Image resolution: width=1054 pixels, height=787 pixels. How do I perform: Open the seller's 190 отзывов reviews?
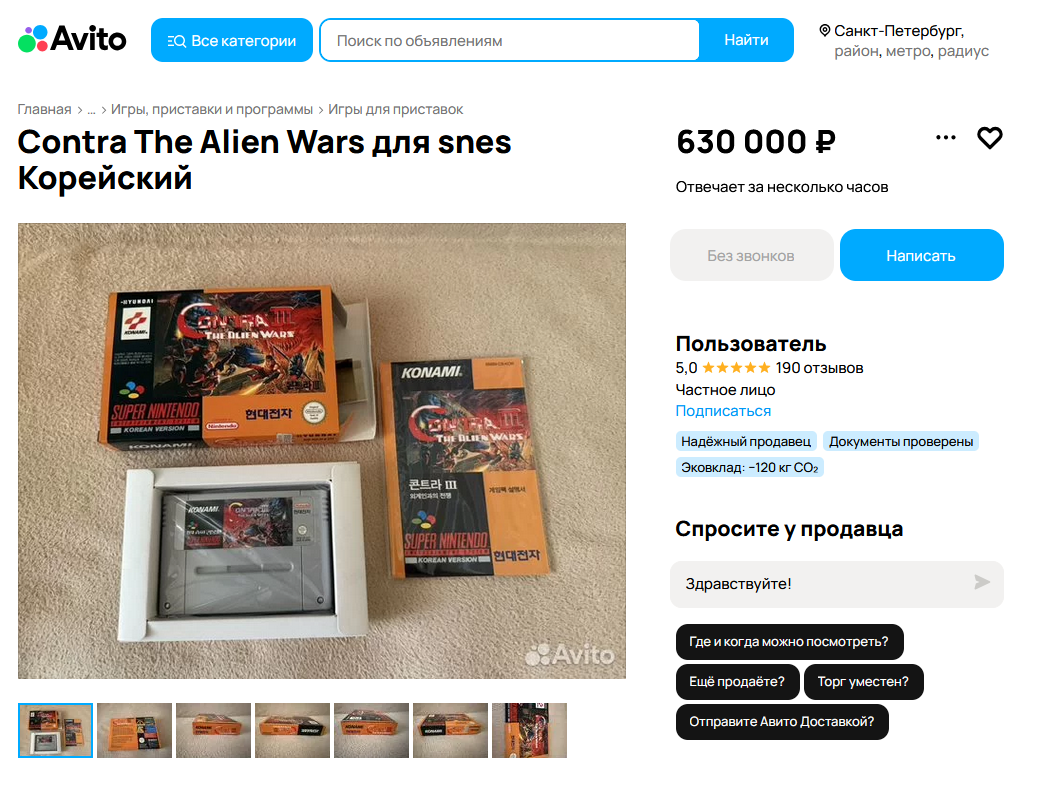click(819, 368)
